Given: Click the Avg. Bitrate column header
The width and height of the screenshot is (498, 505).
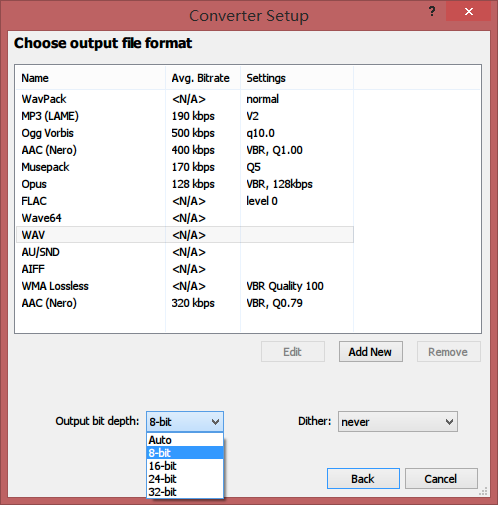Looking at the screenshot, I should [x=203, y=78].
